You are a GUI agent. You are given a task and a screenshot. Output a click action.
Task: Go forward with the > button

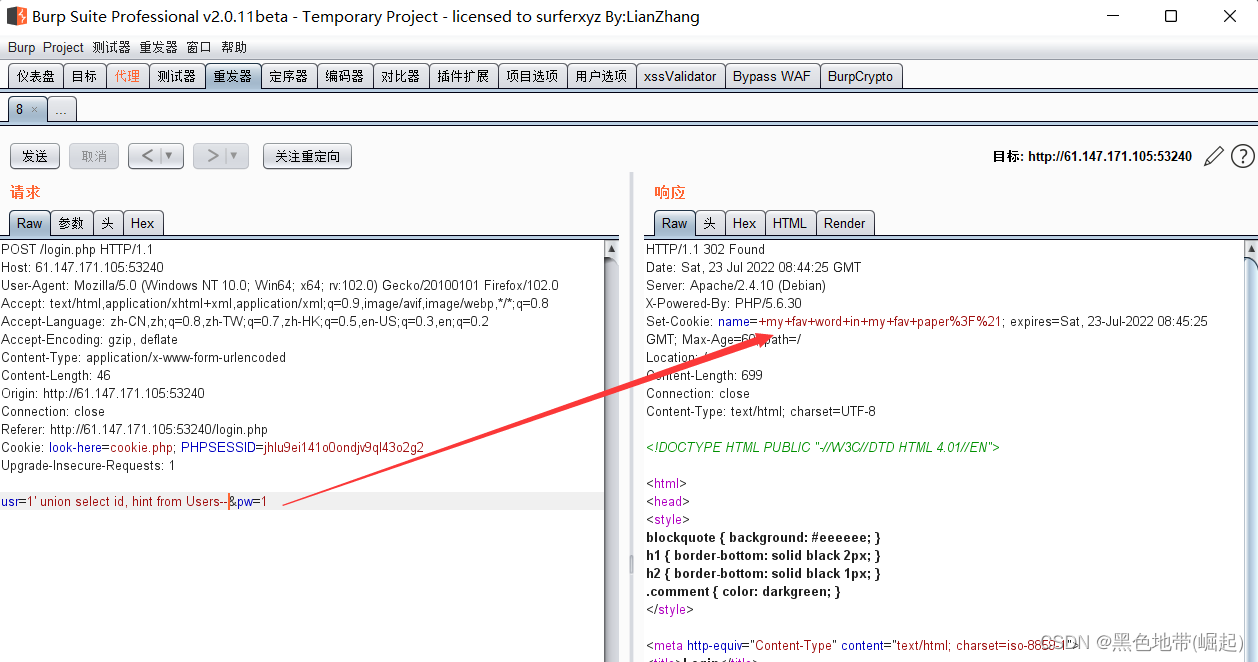pos(212,156)
